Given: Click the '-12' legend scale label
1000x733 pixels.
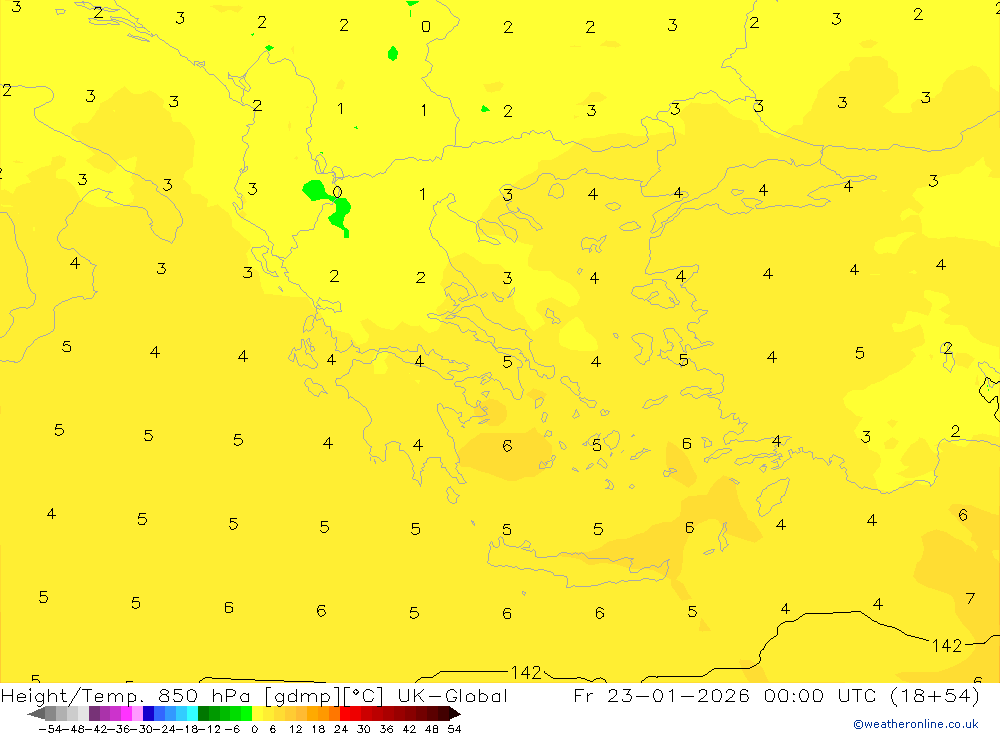Looking at the screenshot, I should point(209,729).
